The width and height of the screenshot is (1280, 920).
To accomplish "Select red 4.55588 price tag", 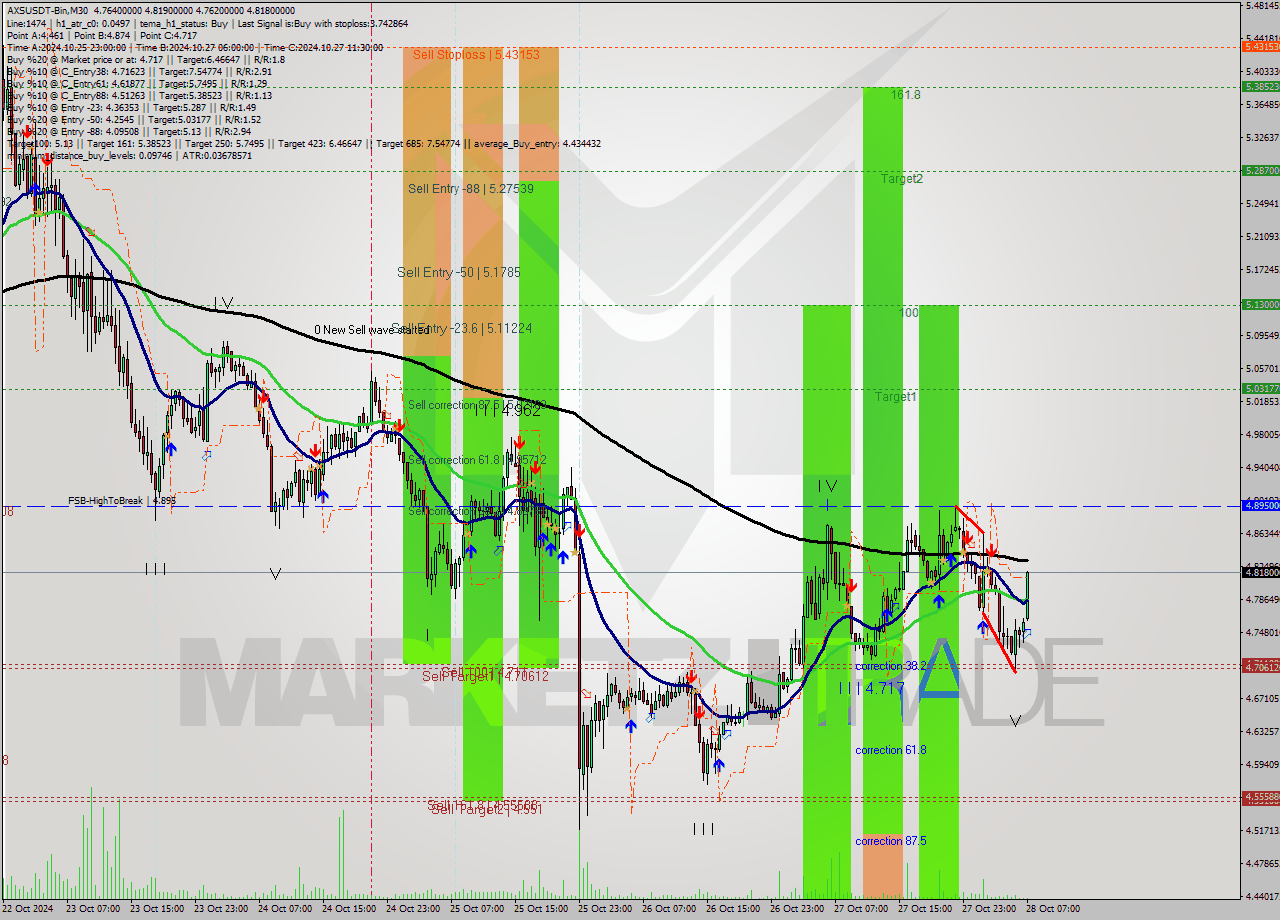I will pyautogui.click(x=1260, y=798).
